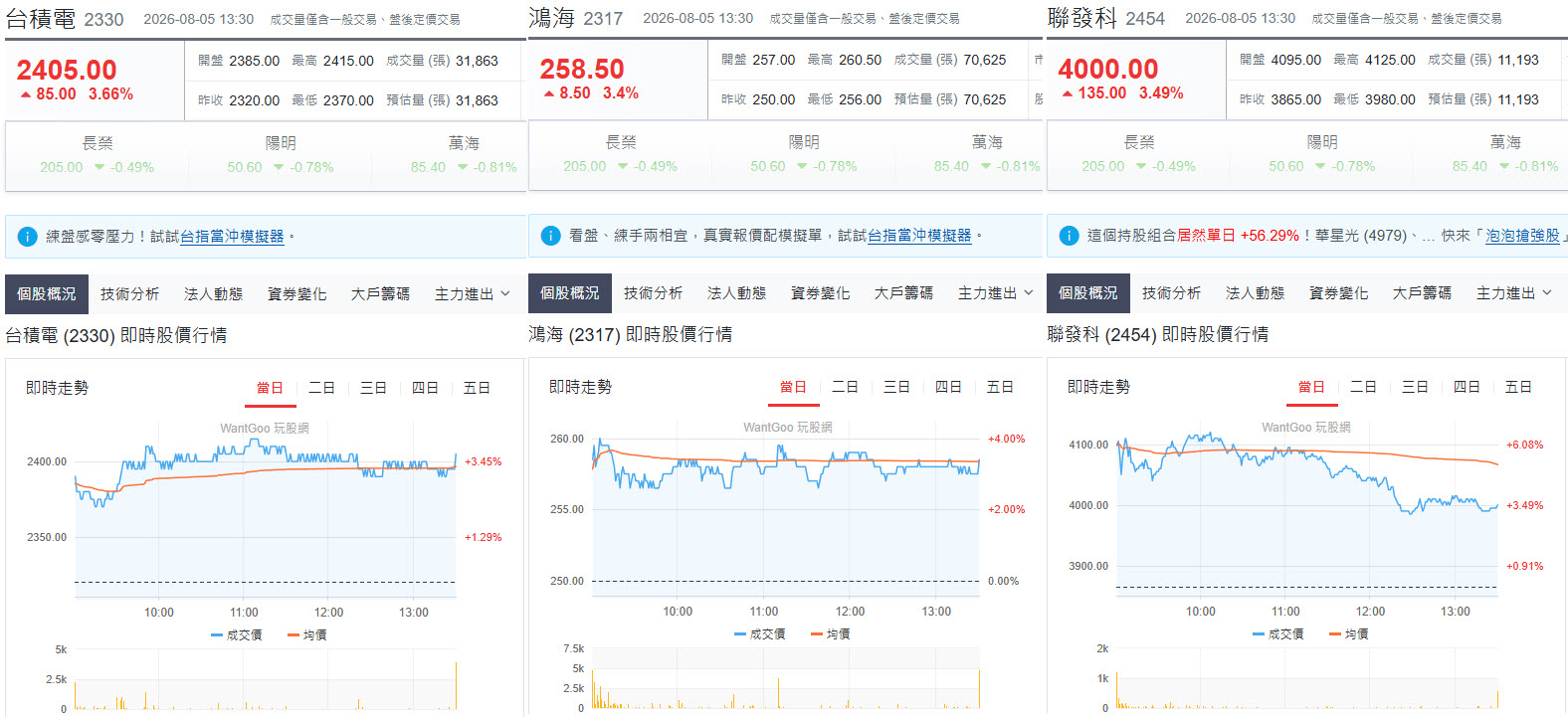Go to 大戶籌碼 tab in 聯發科 panel
The width and height of the screenshot is (1568, 717).
1423,293
